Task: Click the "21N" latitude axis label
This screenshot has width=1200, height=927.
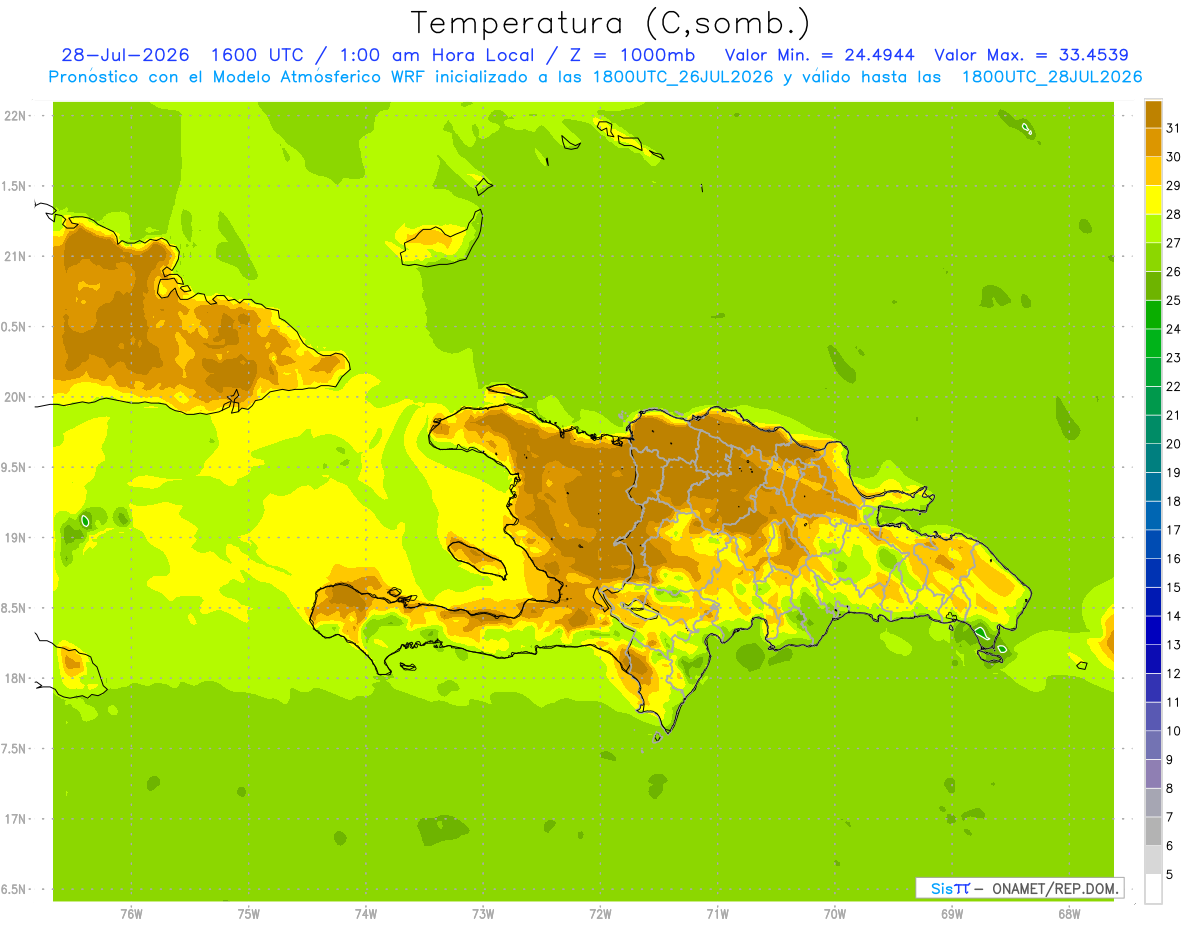Action: click(x=15, y=256)
